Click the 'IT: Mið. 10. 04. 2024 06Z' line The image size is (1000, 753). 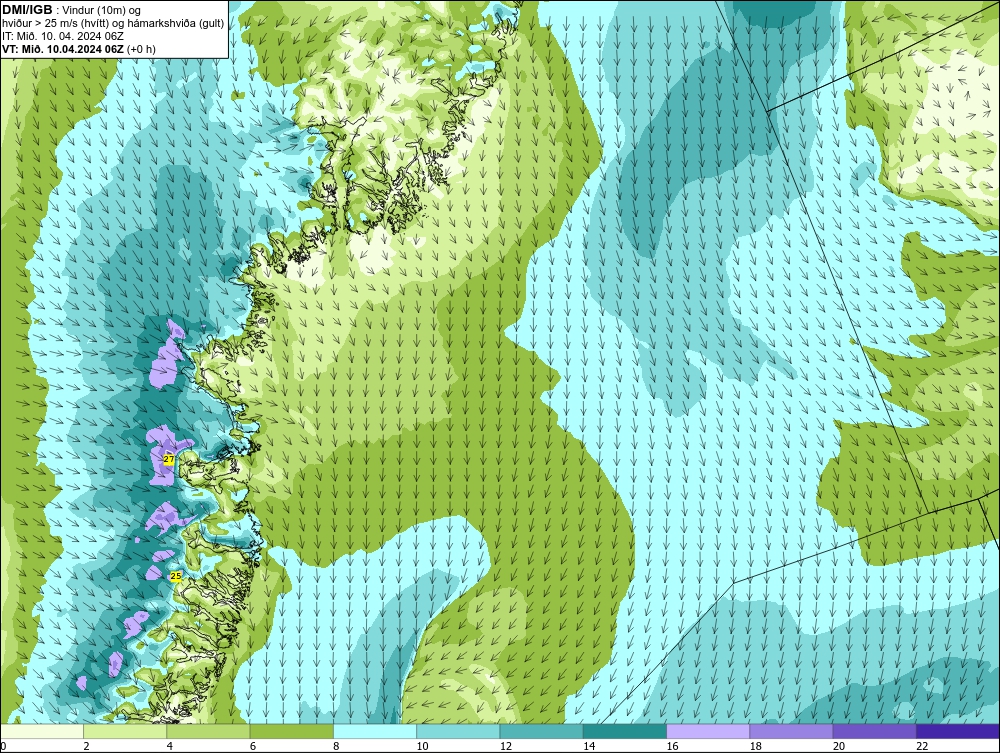click(62, 36)
